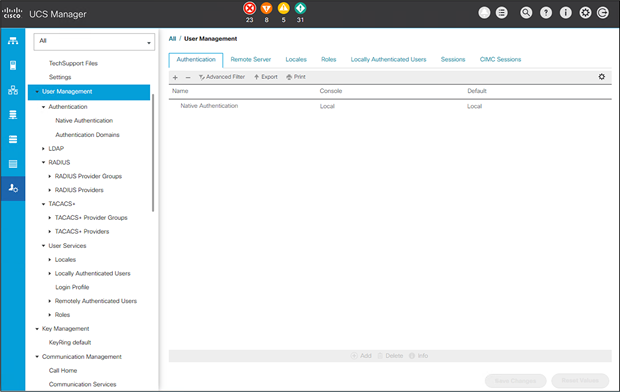Viewport: 620px width, 392px height.
Task: Open the minor faults icon showing 5
Action: (284, 8)
